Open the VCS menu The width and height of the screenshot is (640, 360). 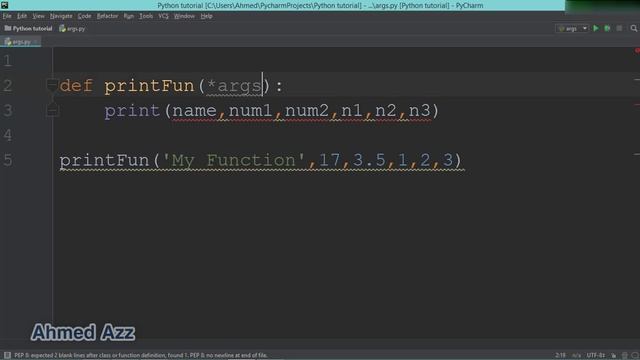tap(163, 16)
